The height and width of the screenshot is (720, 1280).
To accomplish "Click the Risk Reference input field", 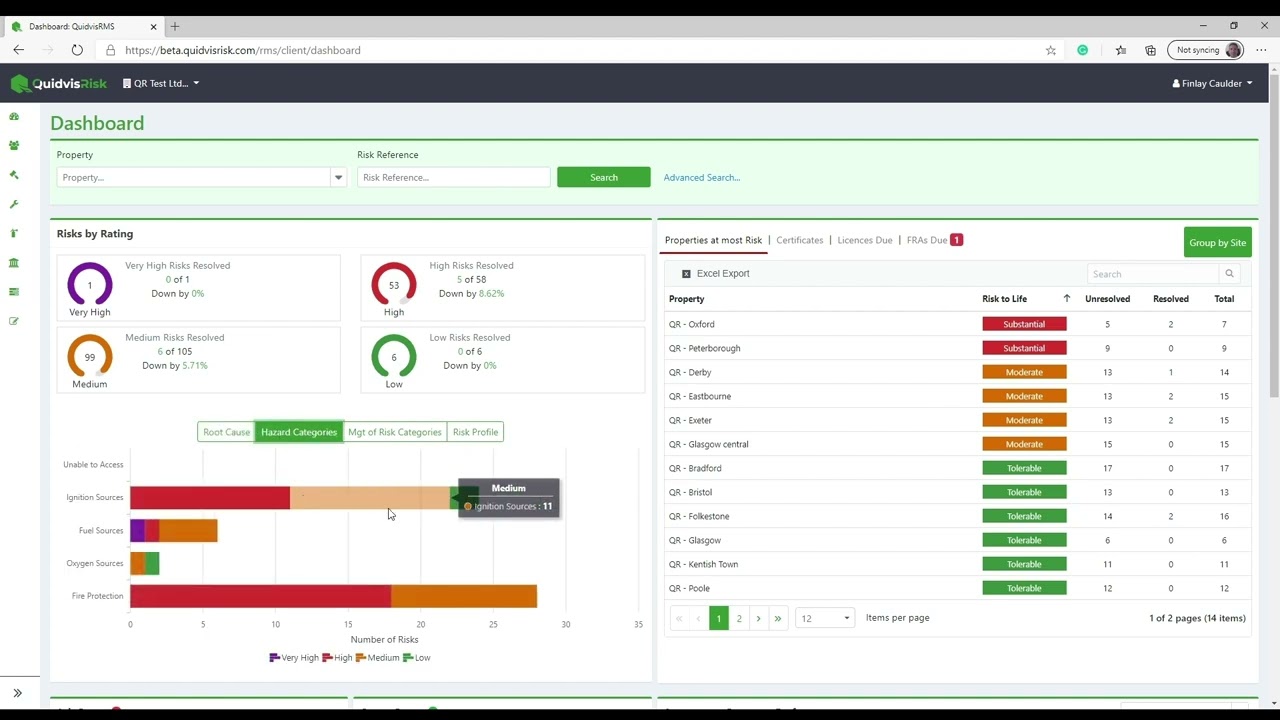I will pyautogui.click(x=453, y=178).
